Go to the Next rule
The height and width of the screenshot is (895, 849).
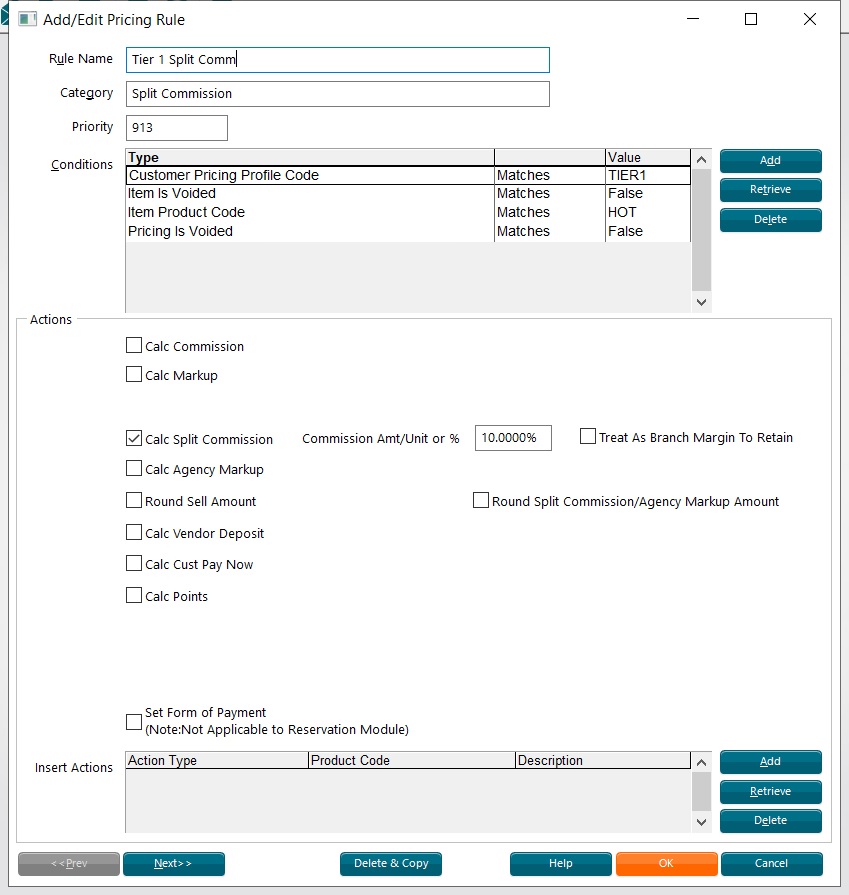pyautogui.click(x=174, y=864)
